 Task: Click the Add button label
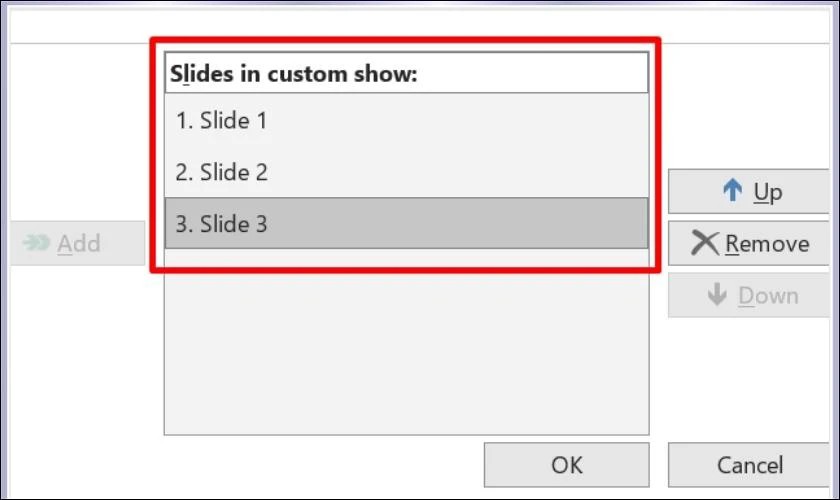click(x=79, y=244)
